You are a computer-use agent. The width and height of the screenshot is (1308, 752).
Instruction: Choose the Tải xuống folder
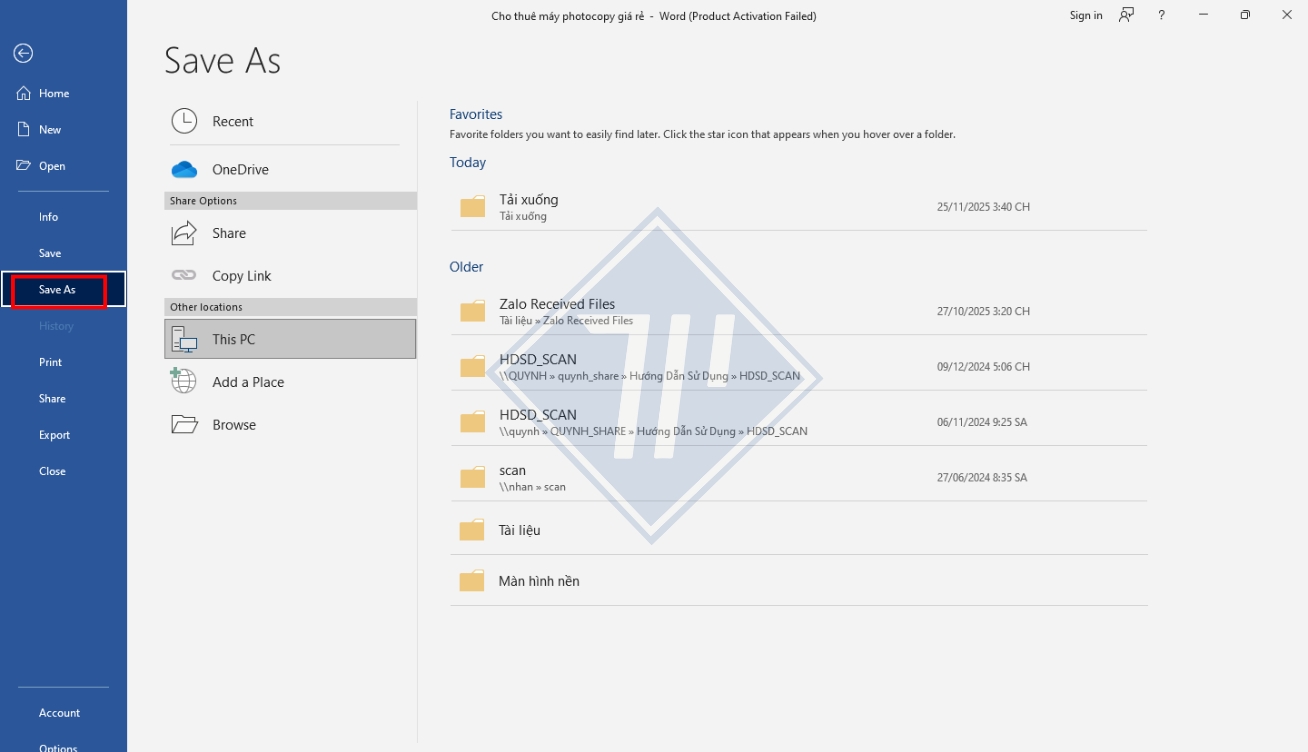[529, 206]
